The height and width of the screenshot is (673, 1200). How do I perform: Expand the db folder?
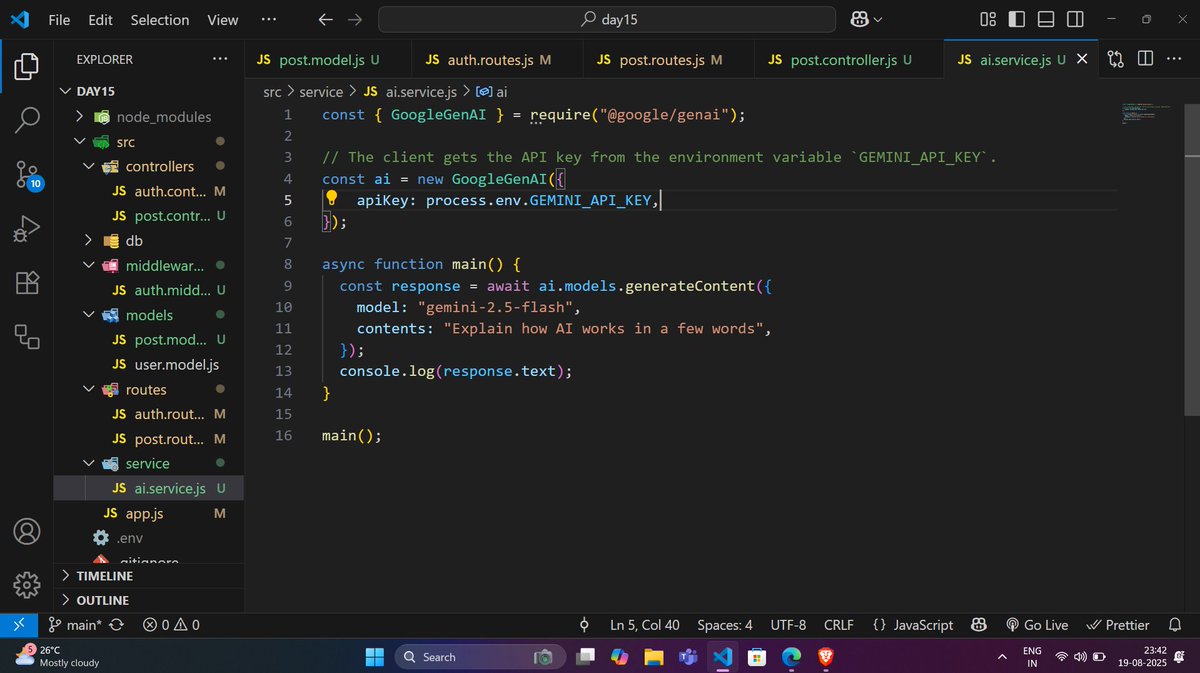click(150, 241)
